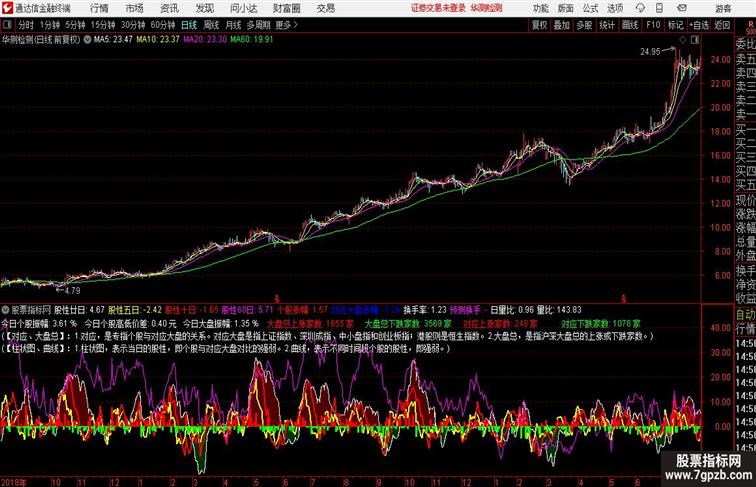
Task: Toggle the left panel icon beside 分时
Action: click(x=7, y=25)
